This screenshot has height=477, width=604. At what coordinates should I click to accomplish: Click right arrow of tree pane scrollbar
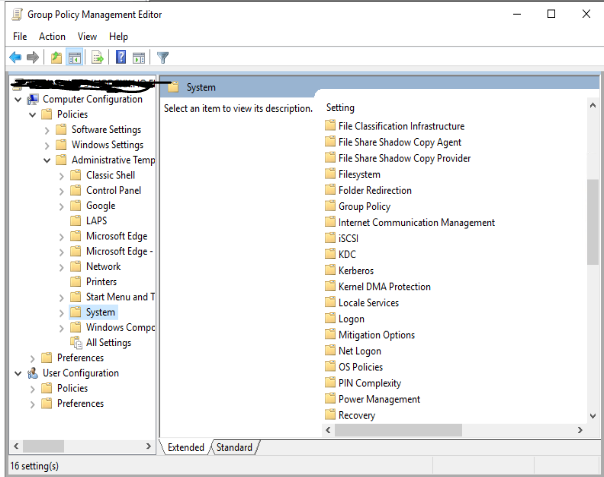pyautogui.click(x=149, y=446)
